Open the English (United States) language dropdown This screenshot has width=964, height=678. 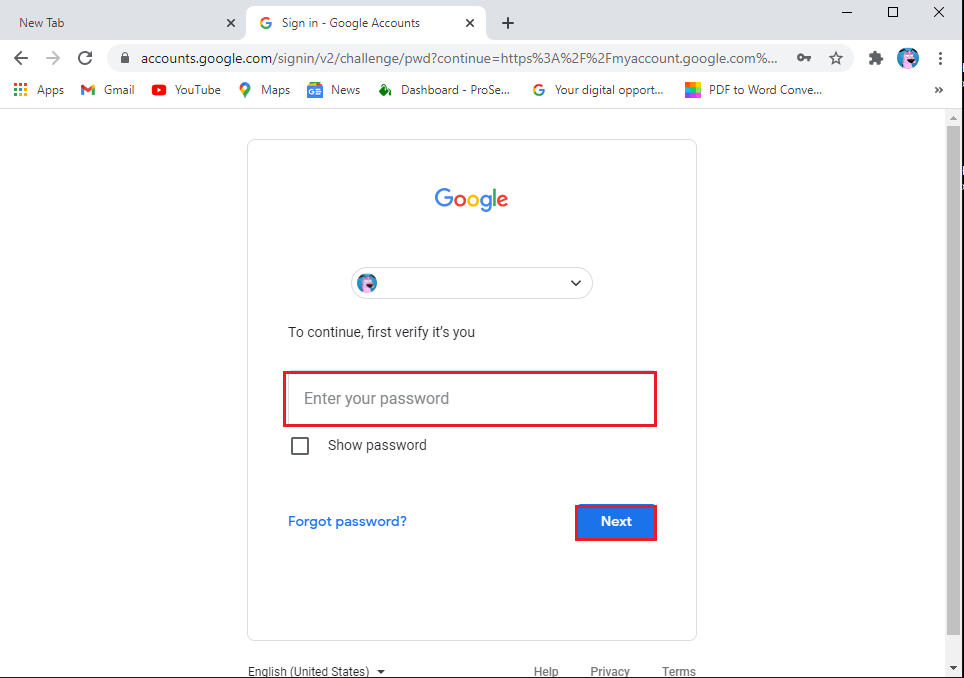[x=316, y=671]
